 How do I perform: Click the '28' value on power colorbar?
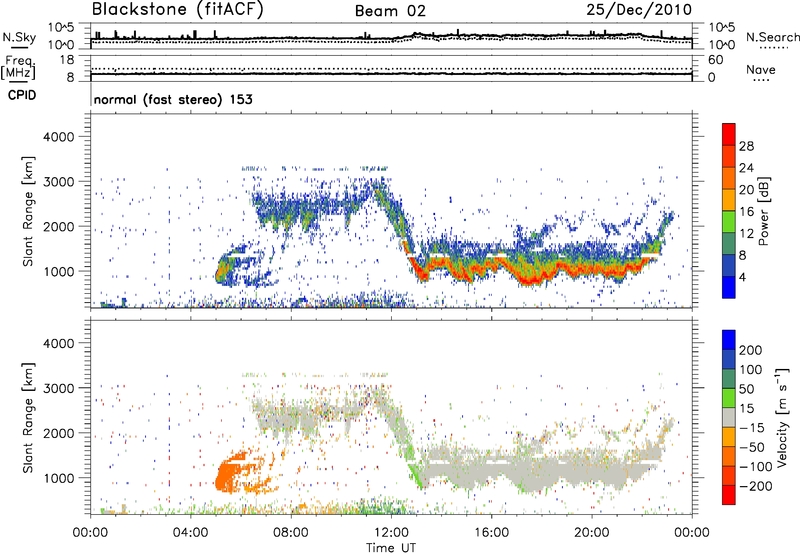click(x=746, y=146)
